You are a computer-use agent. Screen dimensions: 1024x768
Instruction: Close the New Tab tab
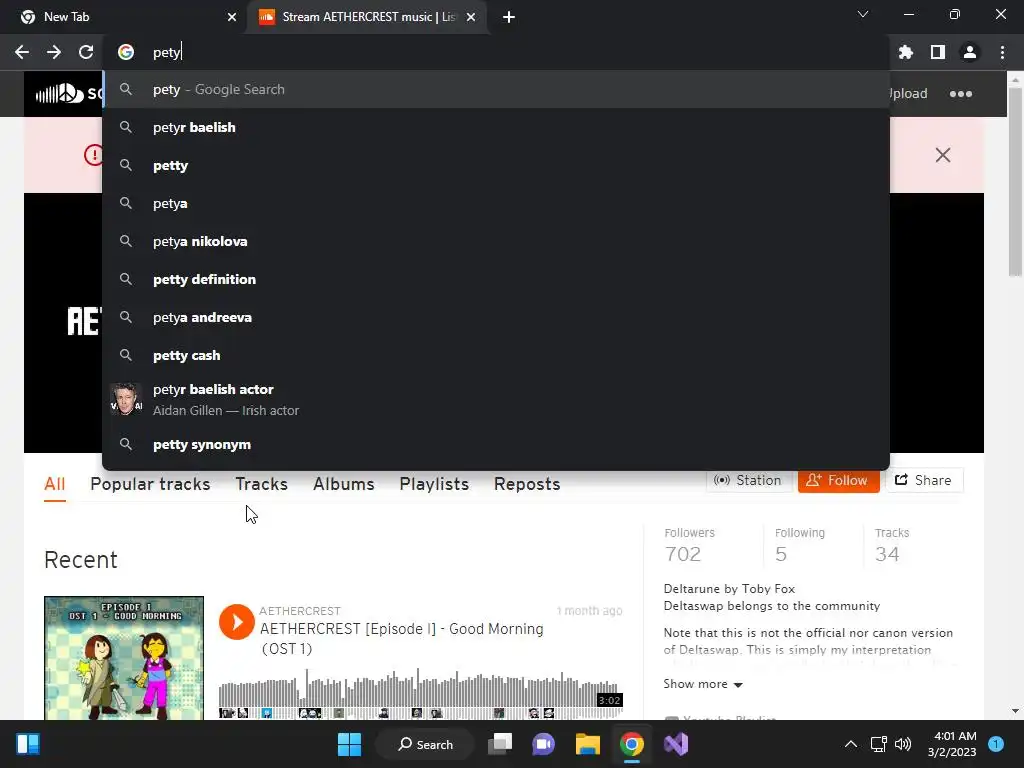[232, 17]
